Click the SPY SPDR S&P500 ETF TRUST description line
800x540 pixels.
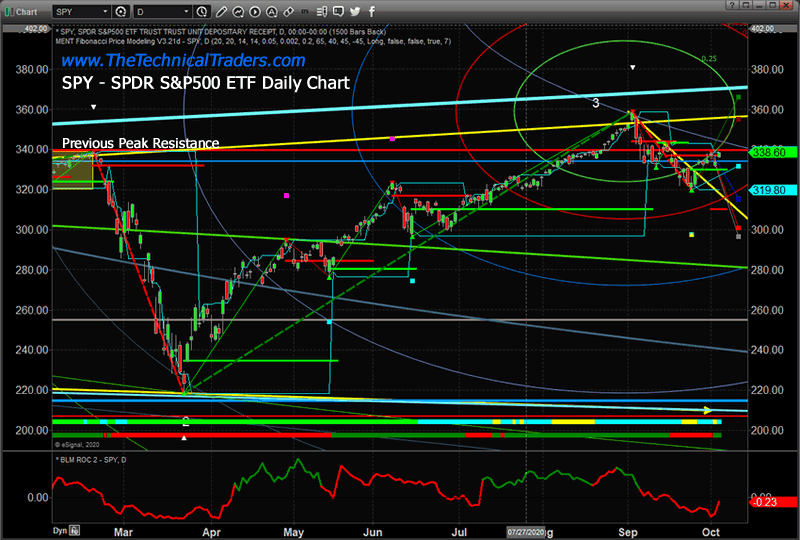(220, 32)
